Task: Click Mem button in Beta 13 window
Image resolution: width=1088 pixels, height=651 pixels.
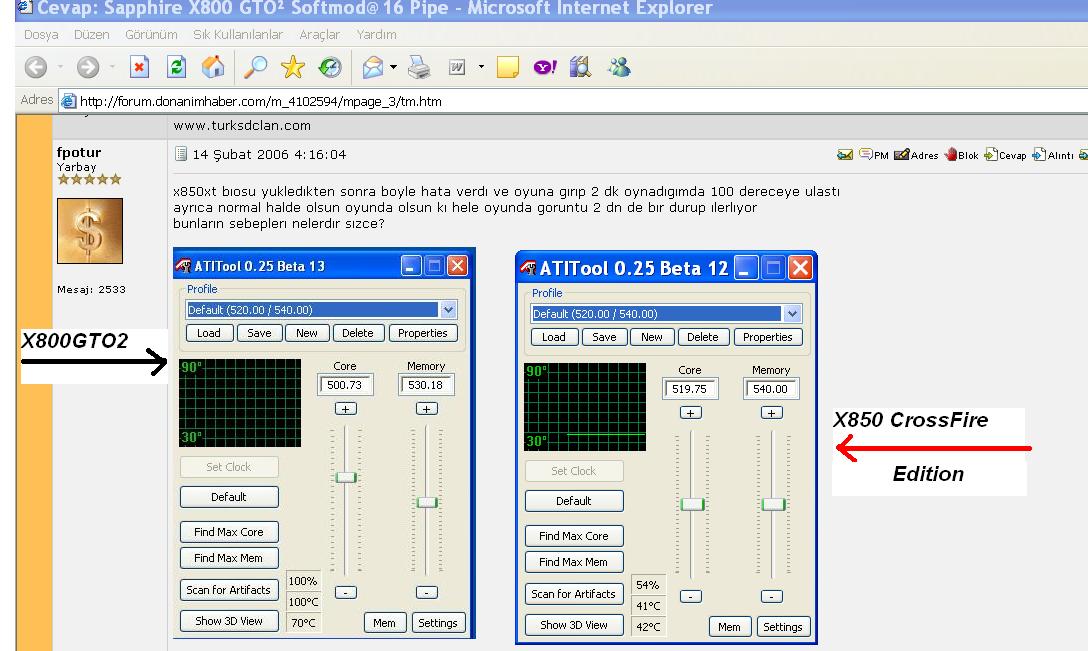Action: [384, 623]
